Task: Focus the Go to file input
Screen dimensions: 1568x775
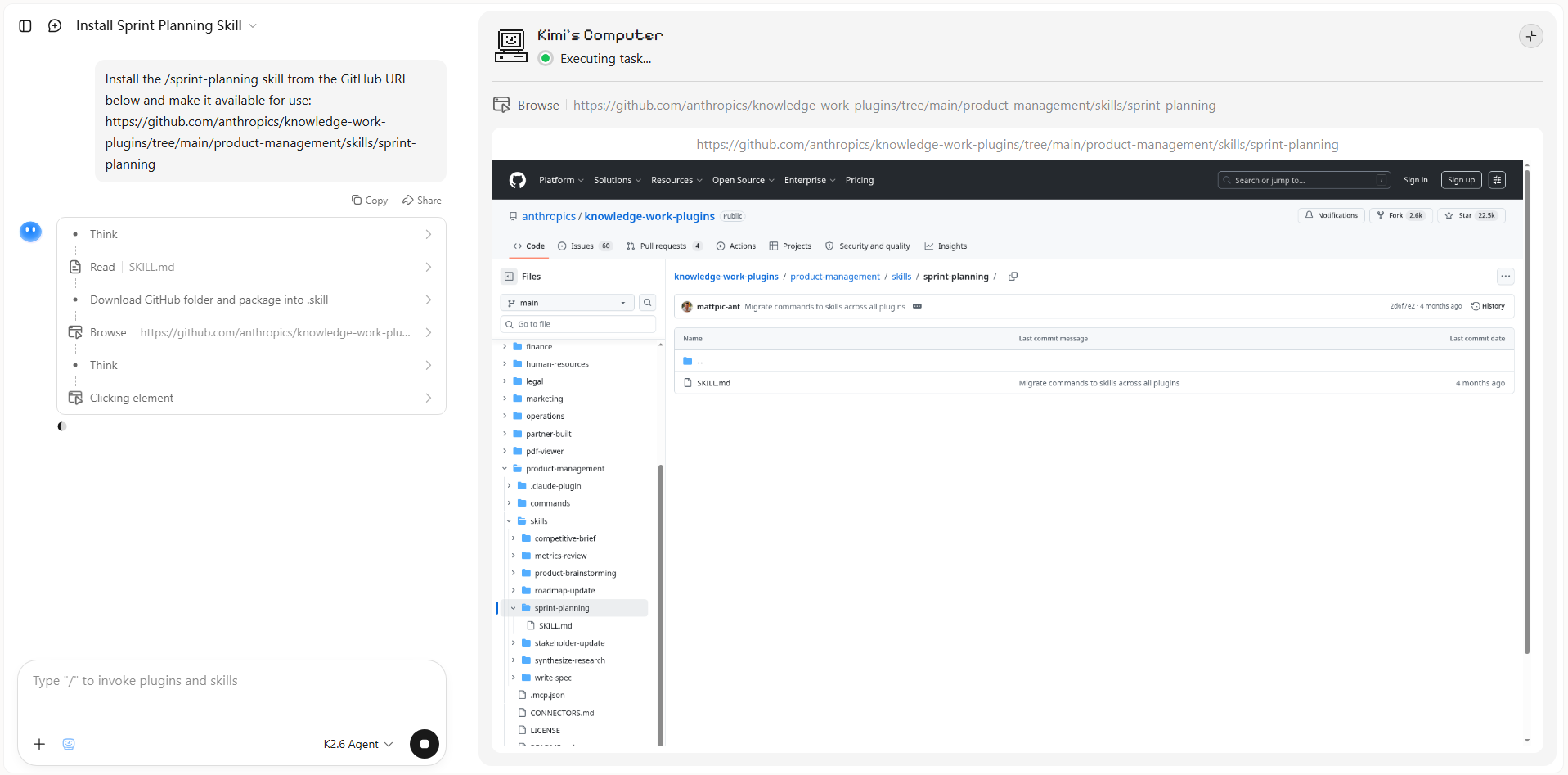Action: (x=578, y=324)
